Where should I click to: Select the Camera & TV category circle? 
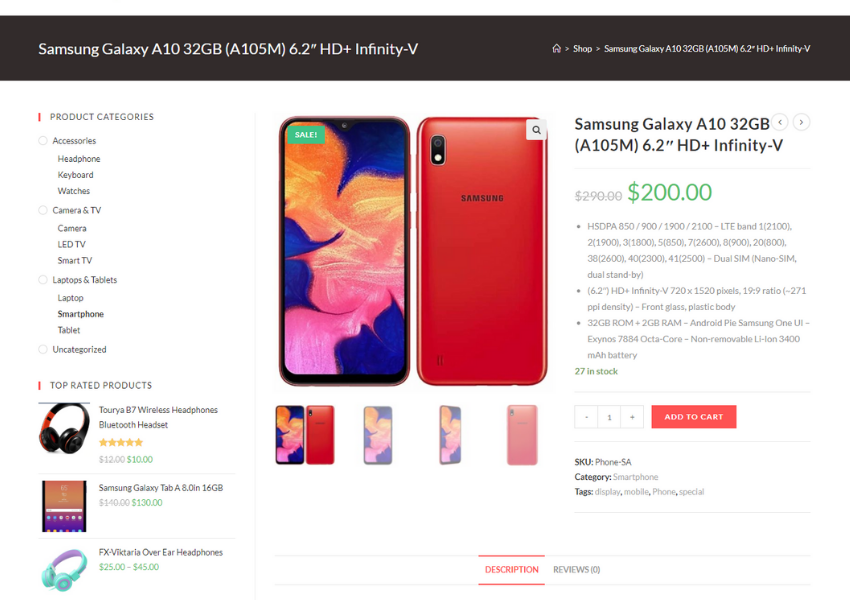(43, 210)
